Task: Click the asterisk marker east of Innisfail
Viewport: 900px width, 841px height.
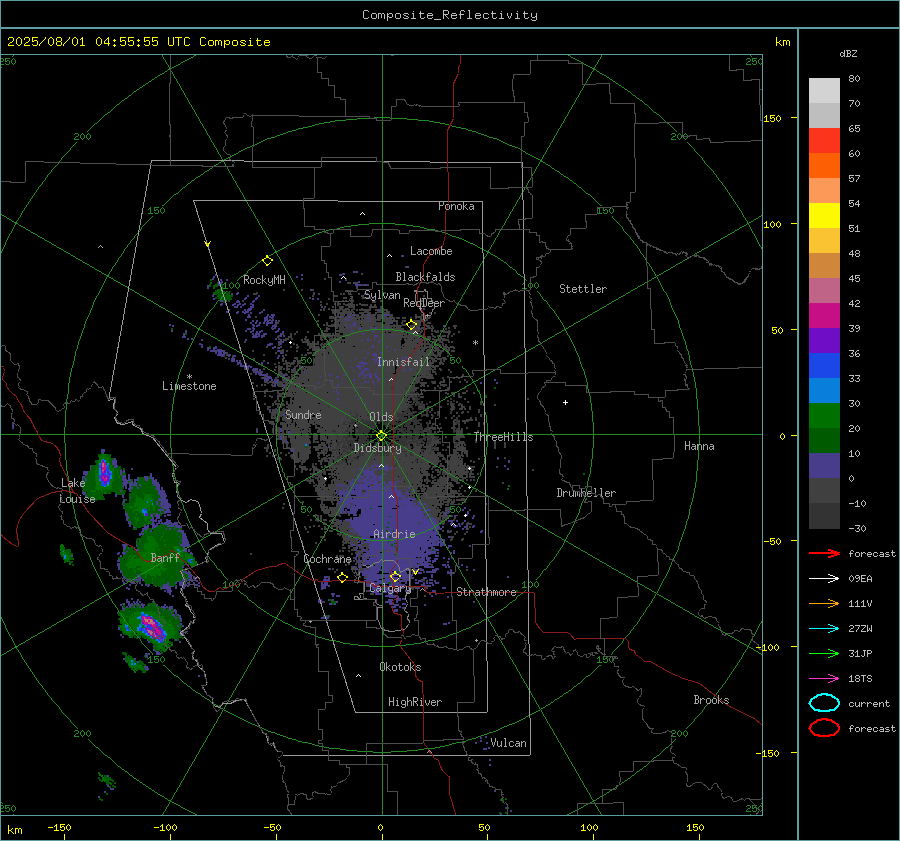Action: tap(475, 343)
